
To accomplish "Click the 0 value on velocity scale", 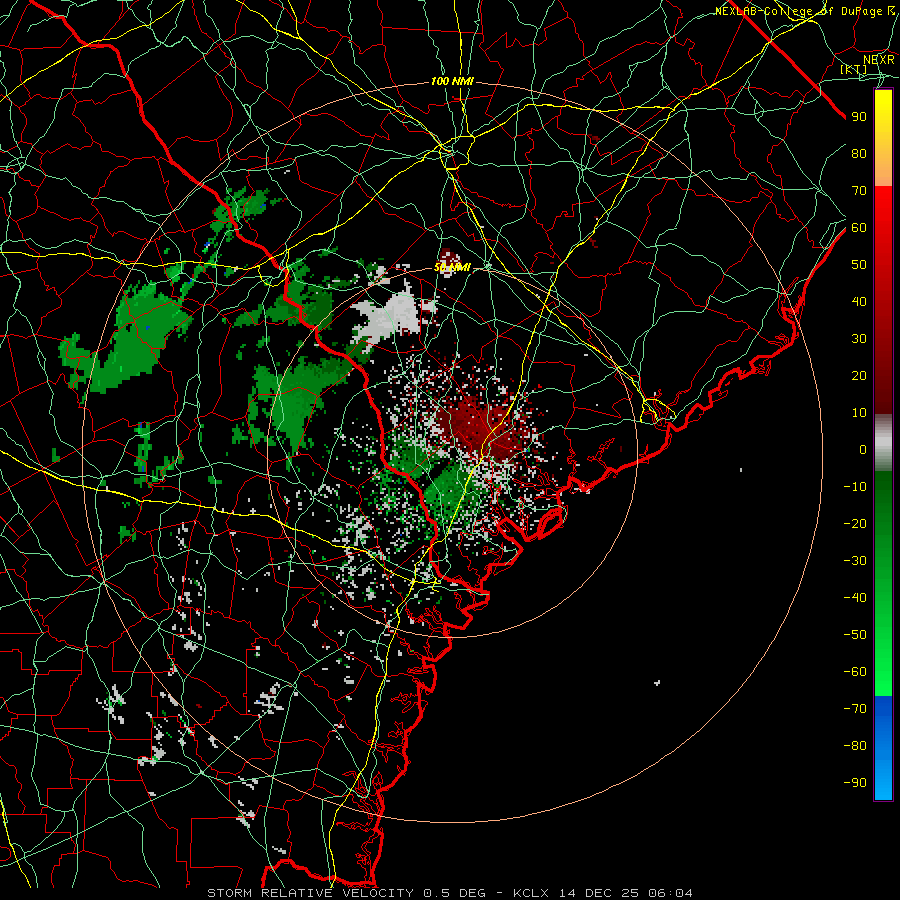I will pyautogui.click(x=863, y=450).
